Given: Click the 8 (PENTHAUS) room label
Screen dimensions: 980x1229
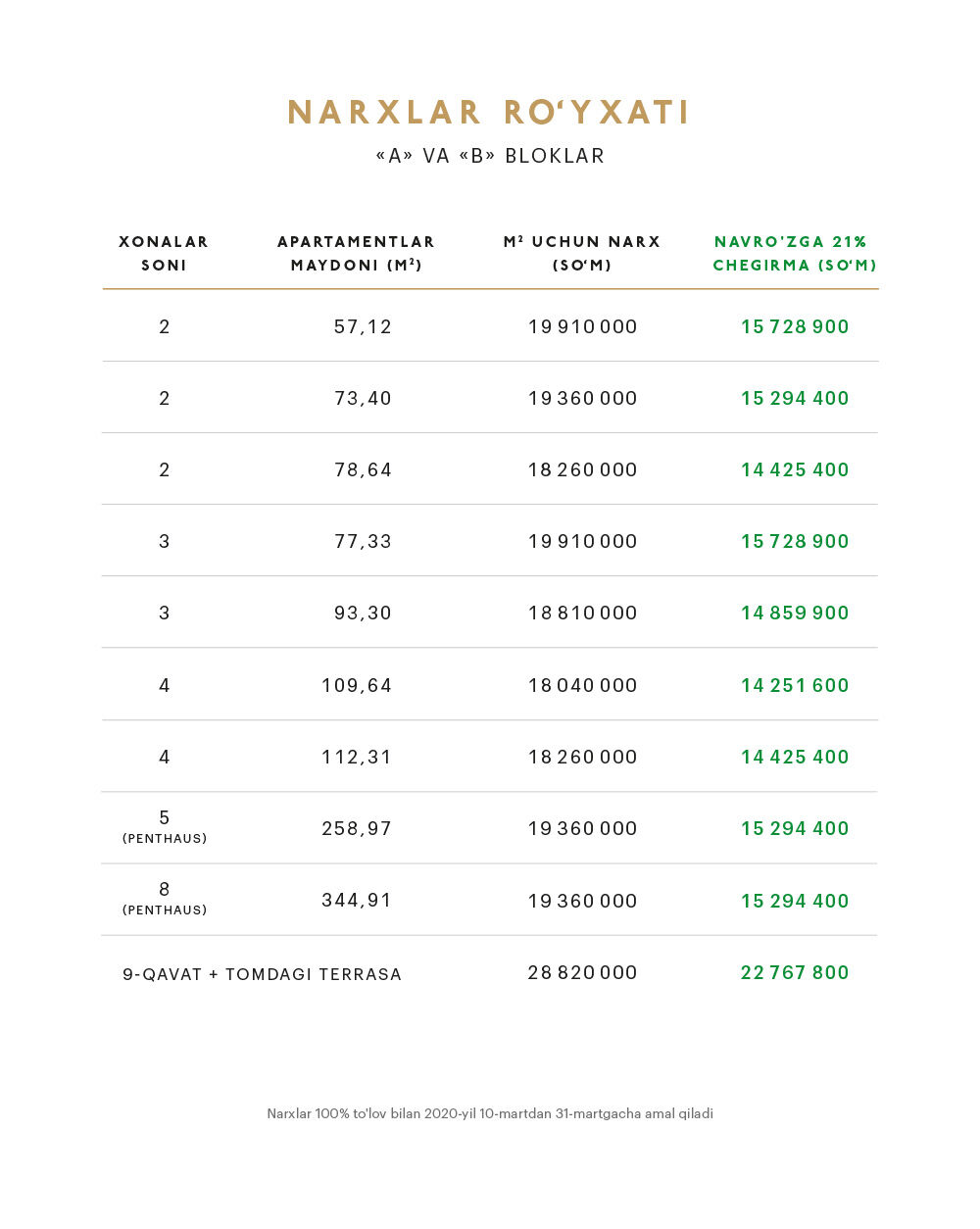Looking at the screenshot, I should point(165,898).
